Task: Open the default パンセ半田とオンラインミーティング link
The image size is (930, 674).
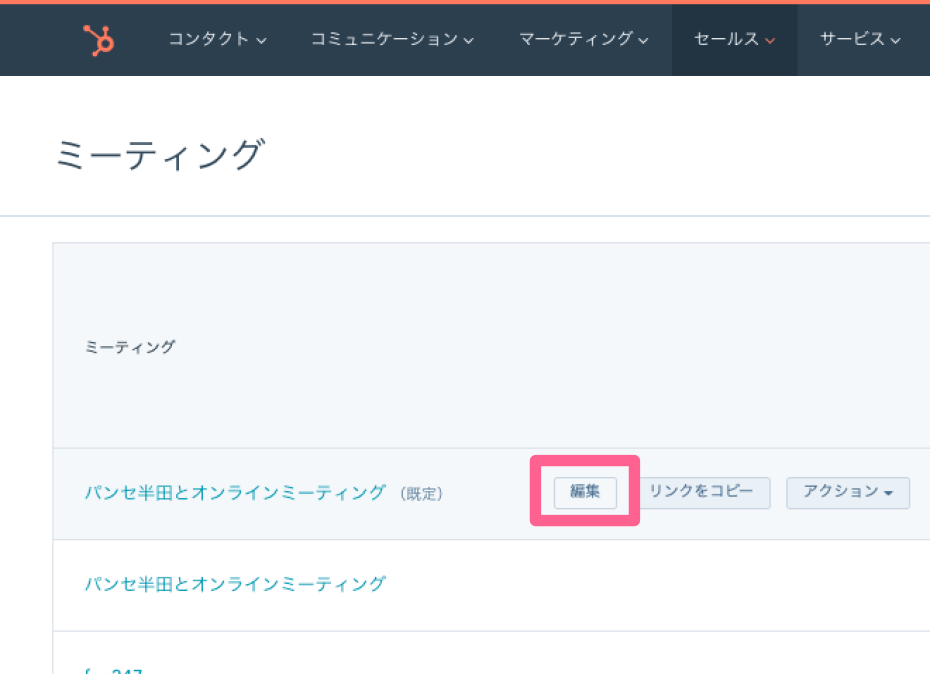Action: tap(235, 493)
